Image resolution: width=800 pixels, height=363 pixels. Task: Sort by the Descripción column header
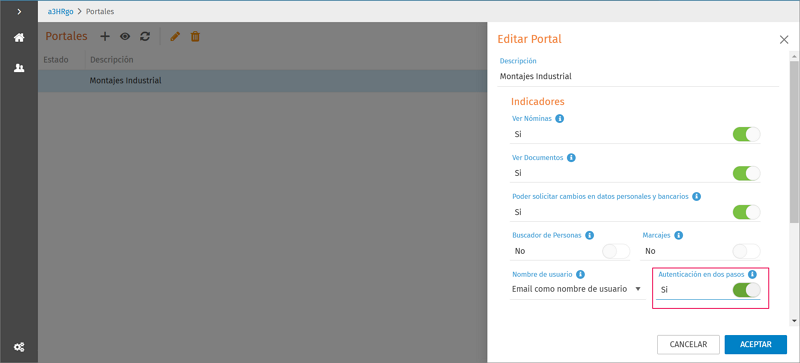[112, 60]
